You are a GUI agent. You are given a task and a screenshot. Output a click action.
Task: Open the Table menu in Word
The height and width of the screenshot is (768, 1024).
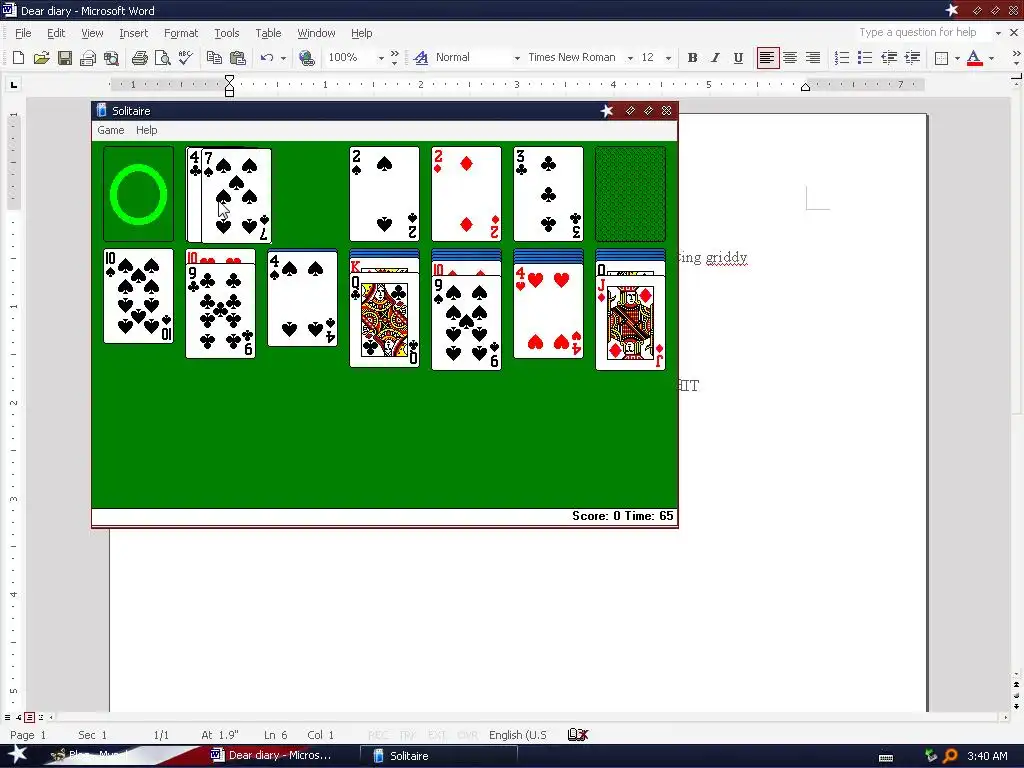click(x=268, y=33)
